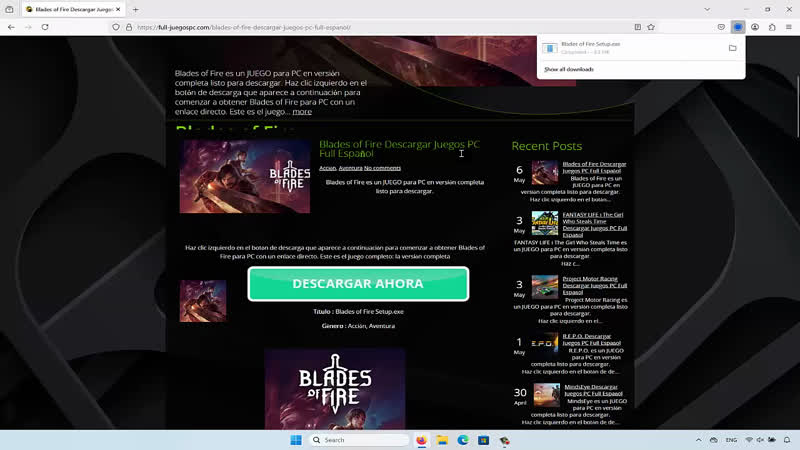The image size is (800, 450).
Task: Open the Wi-Fi network tray icon
Action: click(x=749, y=440)
